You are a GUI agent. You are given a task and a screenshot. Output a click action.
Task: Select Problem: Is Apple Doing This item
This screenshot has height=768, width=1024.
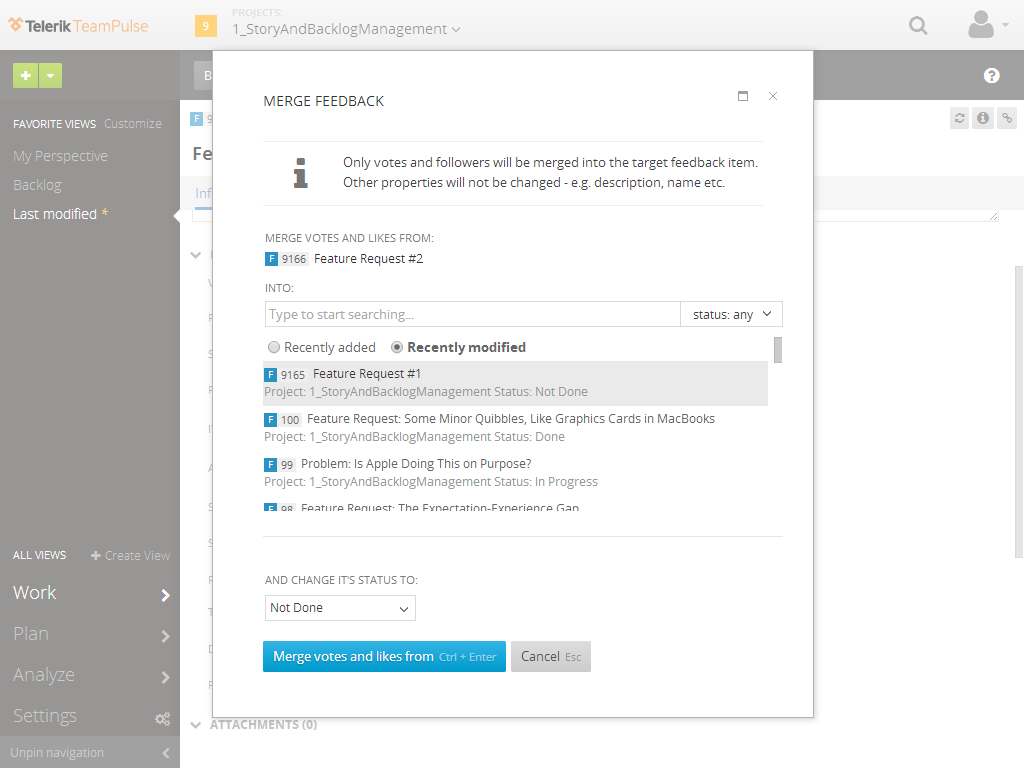coord(515,473)
